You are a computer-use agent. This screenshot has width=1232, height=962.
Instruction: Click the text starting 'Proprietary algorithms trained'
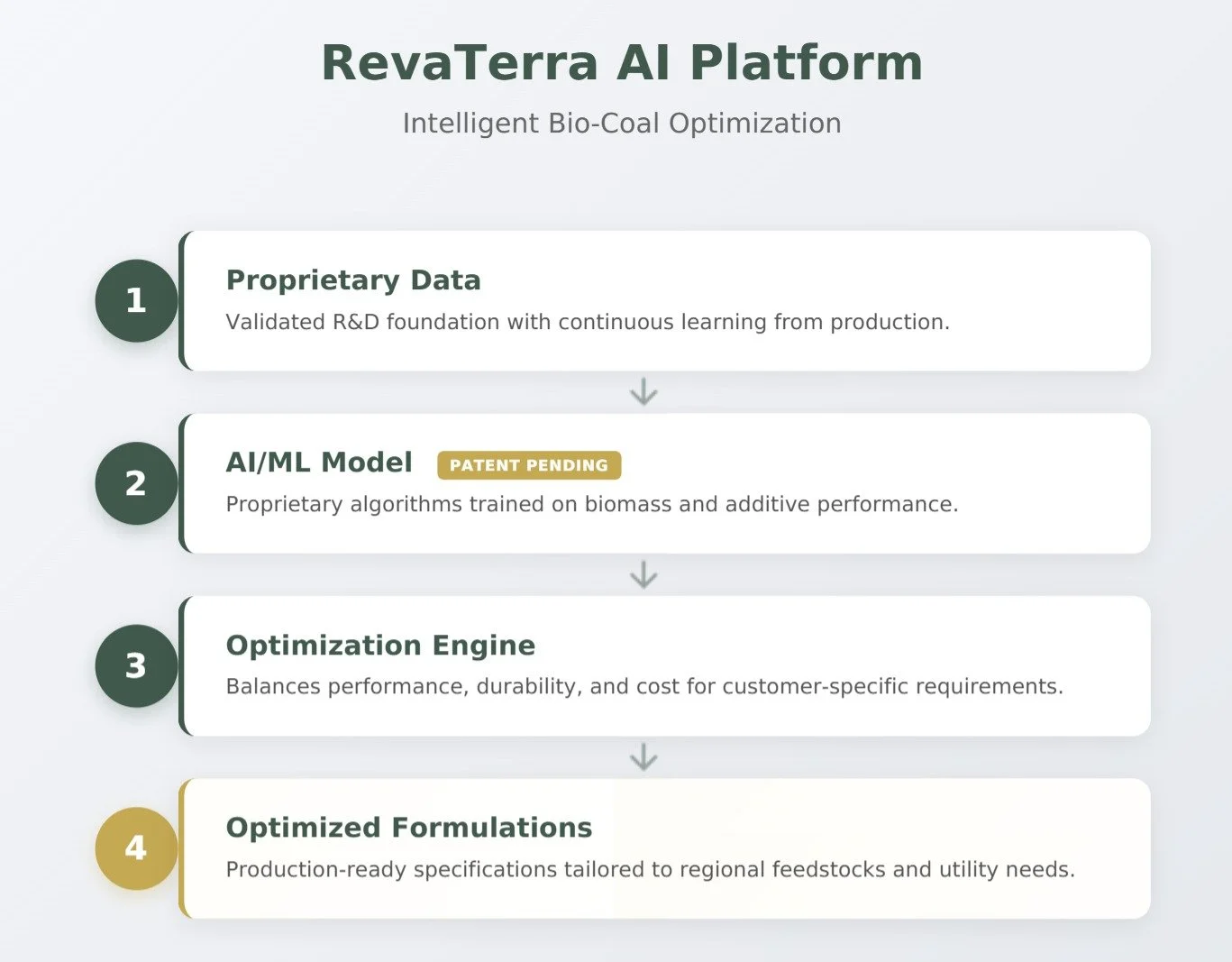coord(592,504)
